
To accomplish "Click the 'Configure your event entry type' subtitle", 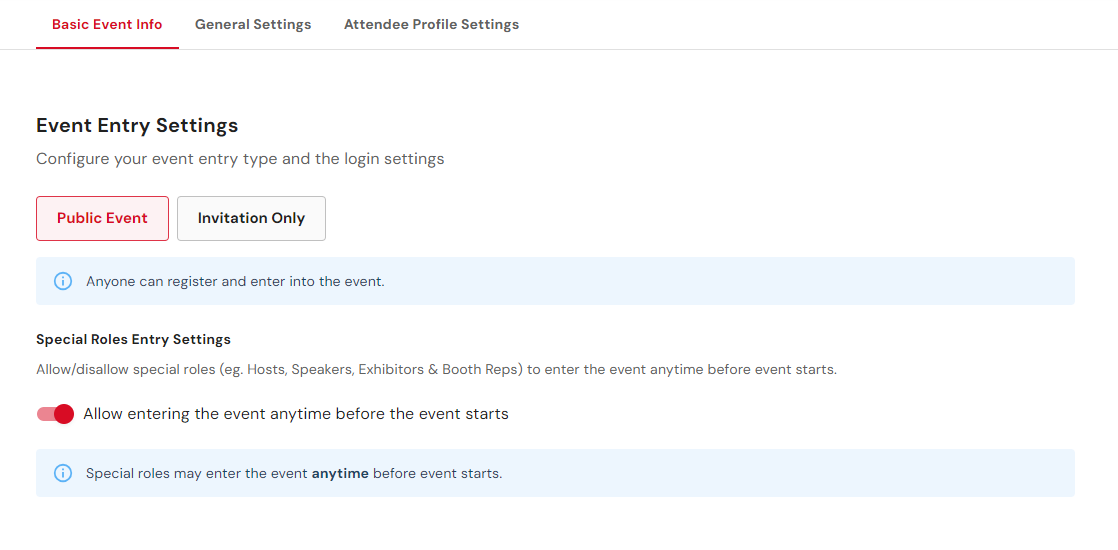I will 240,158.
